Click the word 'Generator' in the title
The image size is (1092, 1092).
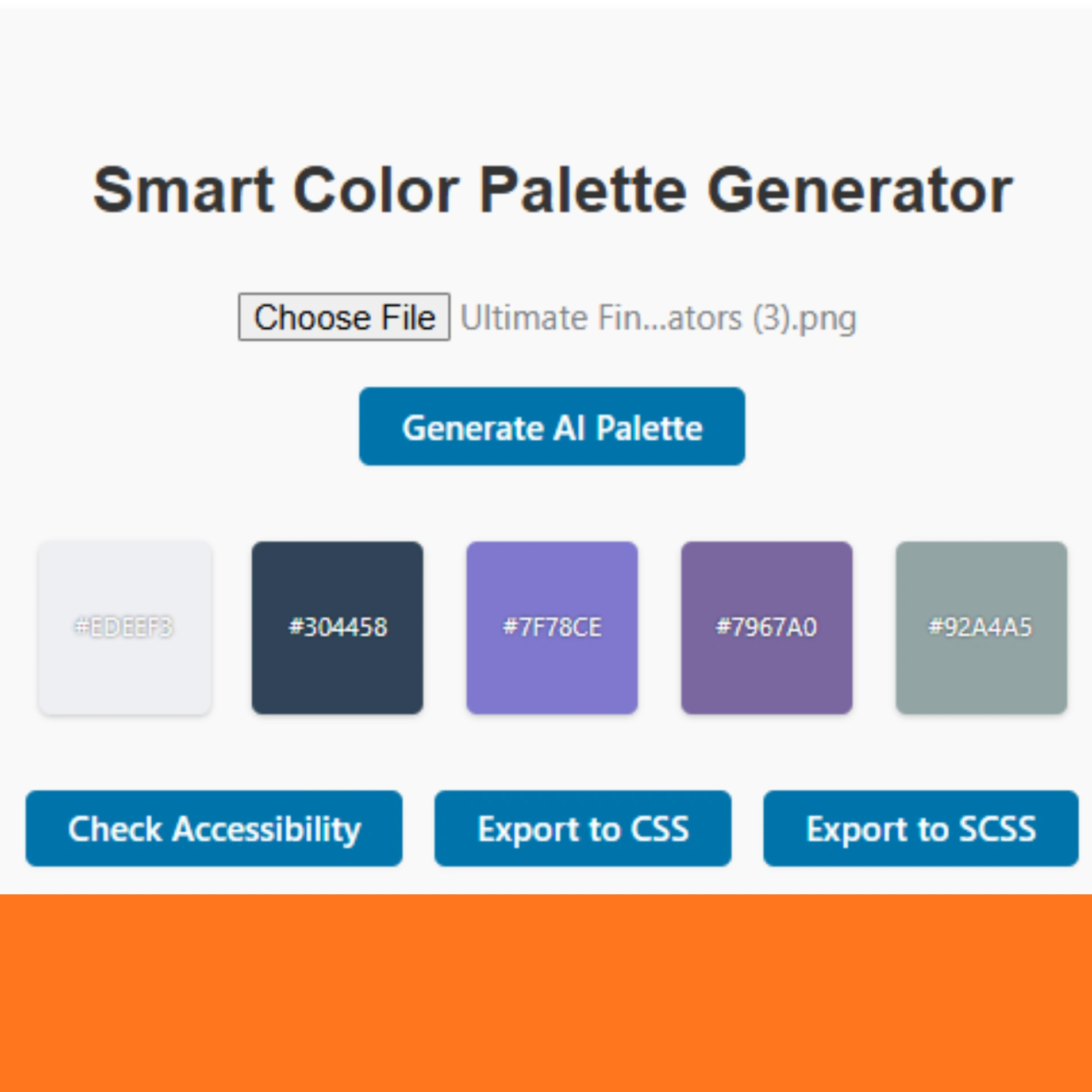859,190
